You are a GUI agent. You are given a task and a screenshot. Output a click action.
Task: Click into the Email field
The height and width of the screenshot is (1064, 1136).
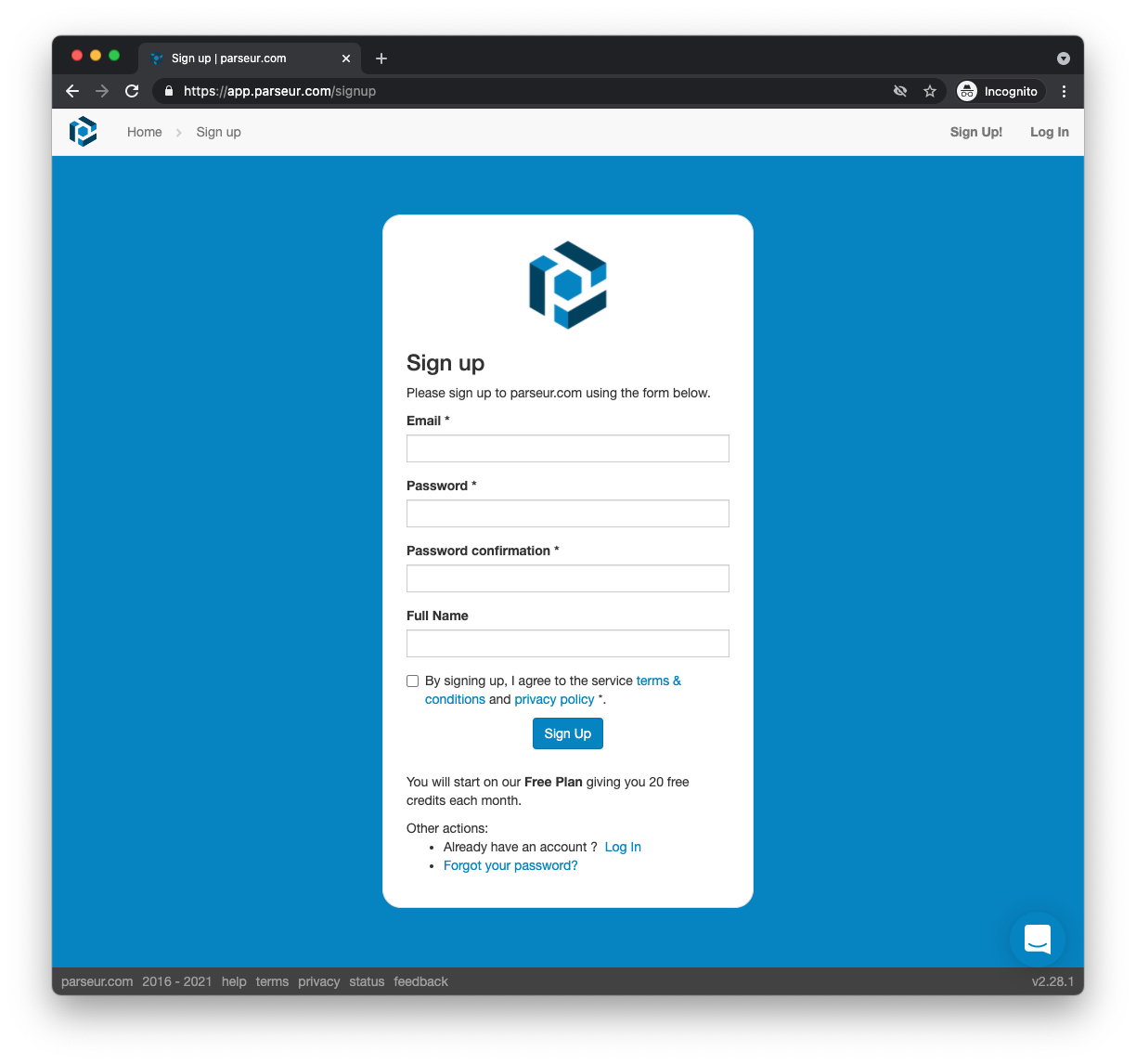click(568, 448)
